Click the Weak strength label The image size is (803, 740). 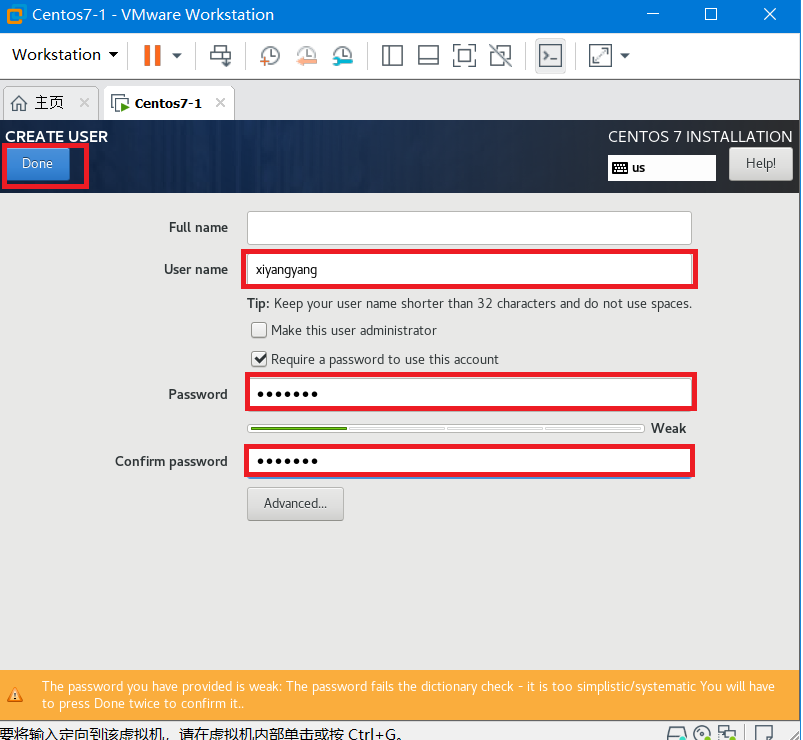(668, 428)
